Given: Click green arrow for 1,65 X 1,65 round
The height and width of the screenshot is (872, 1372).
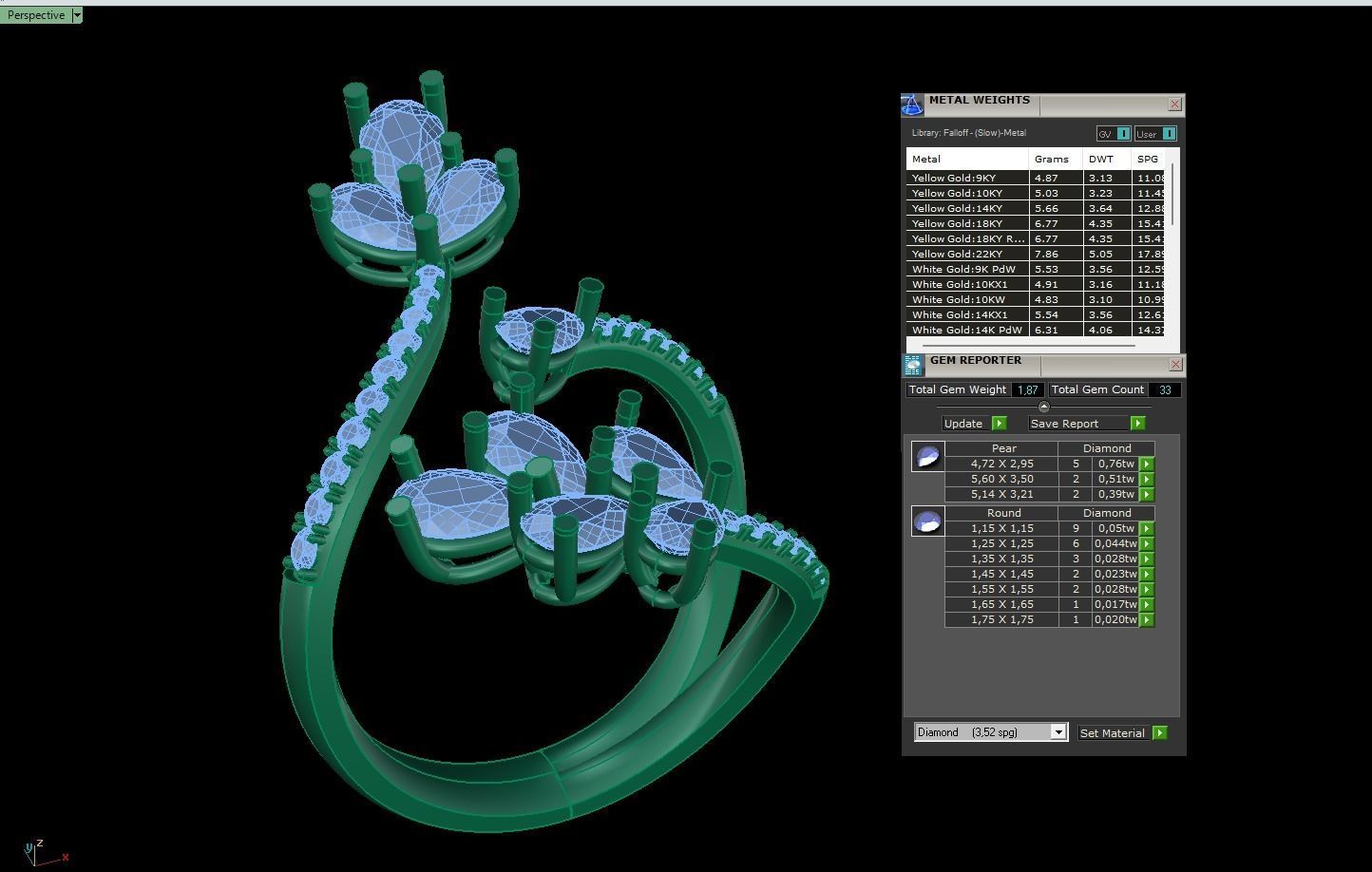Looking at the screenshot, I should [1147, 605].
